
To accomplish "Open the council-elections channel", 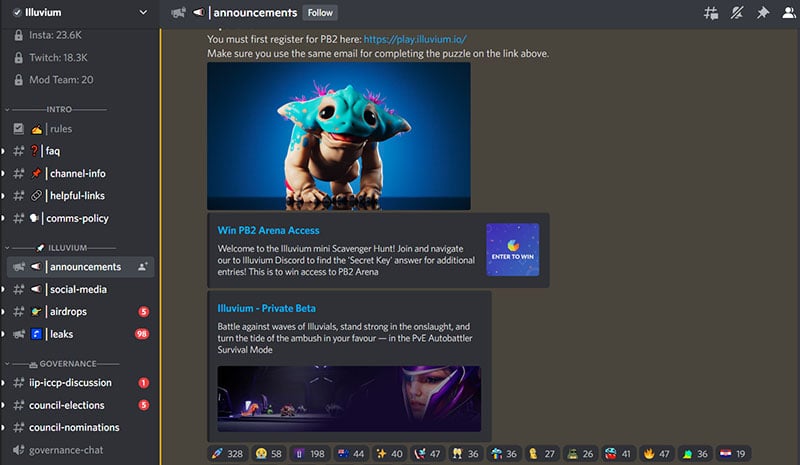I will pyautogui.click(x=79, y=405).
